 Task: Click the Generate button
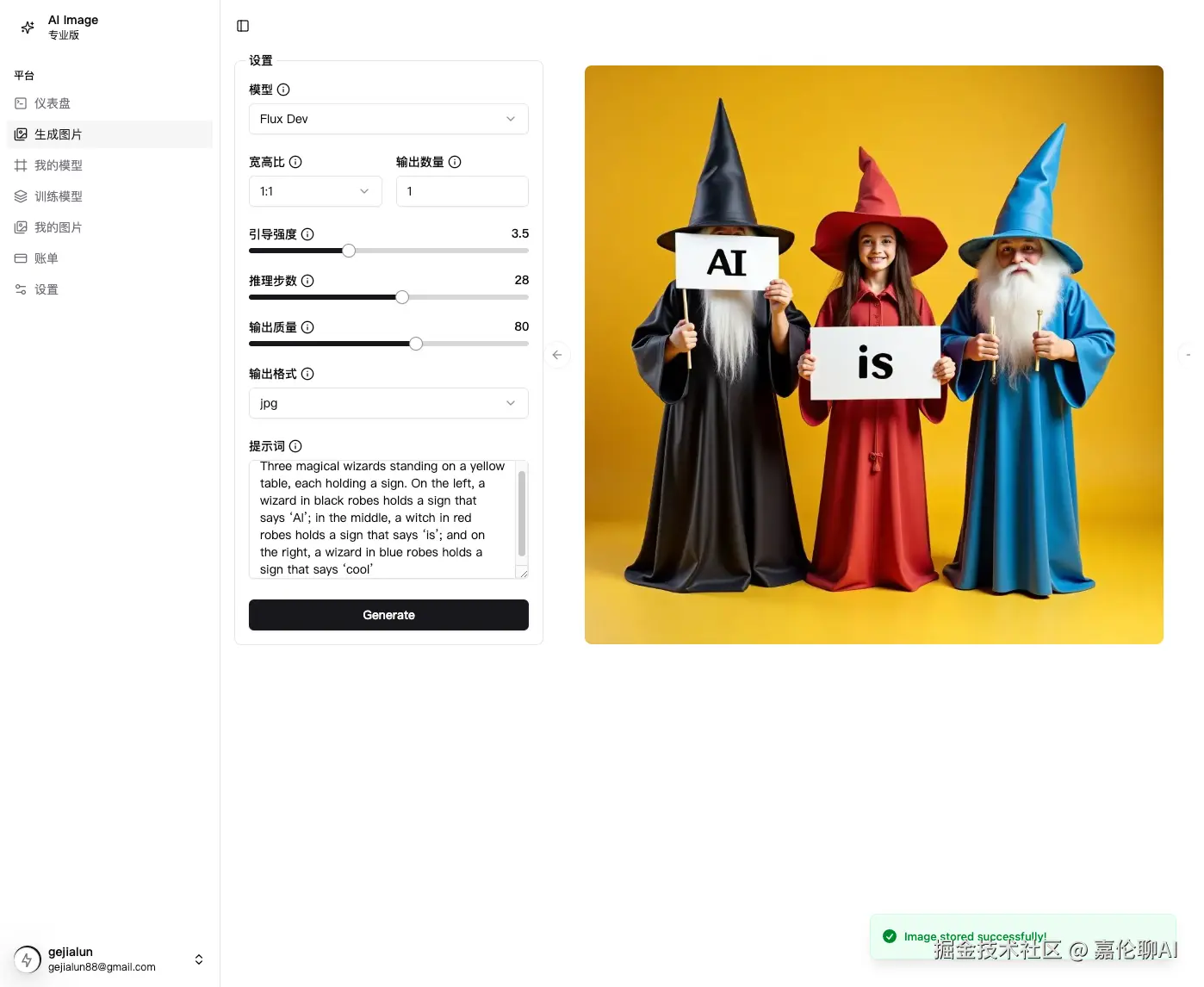[388, 615]
